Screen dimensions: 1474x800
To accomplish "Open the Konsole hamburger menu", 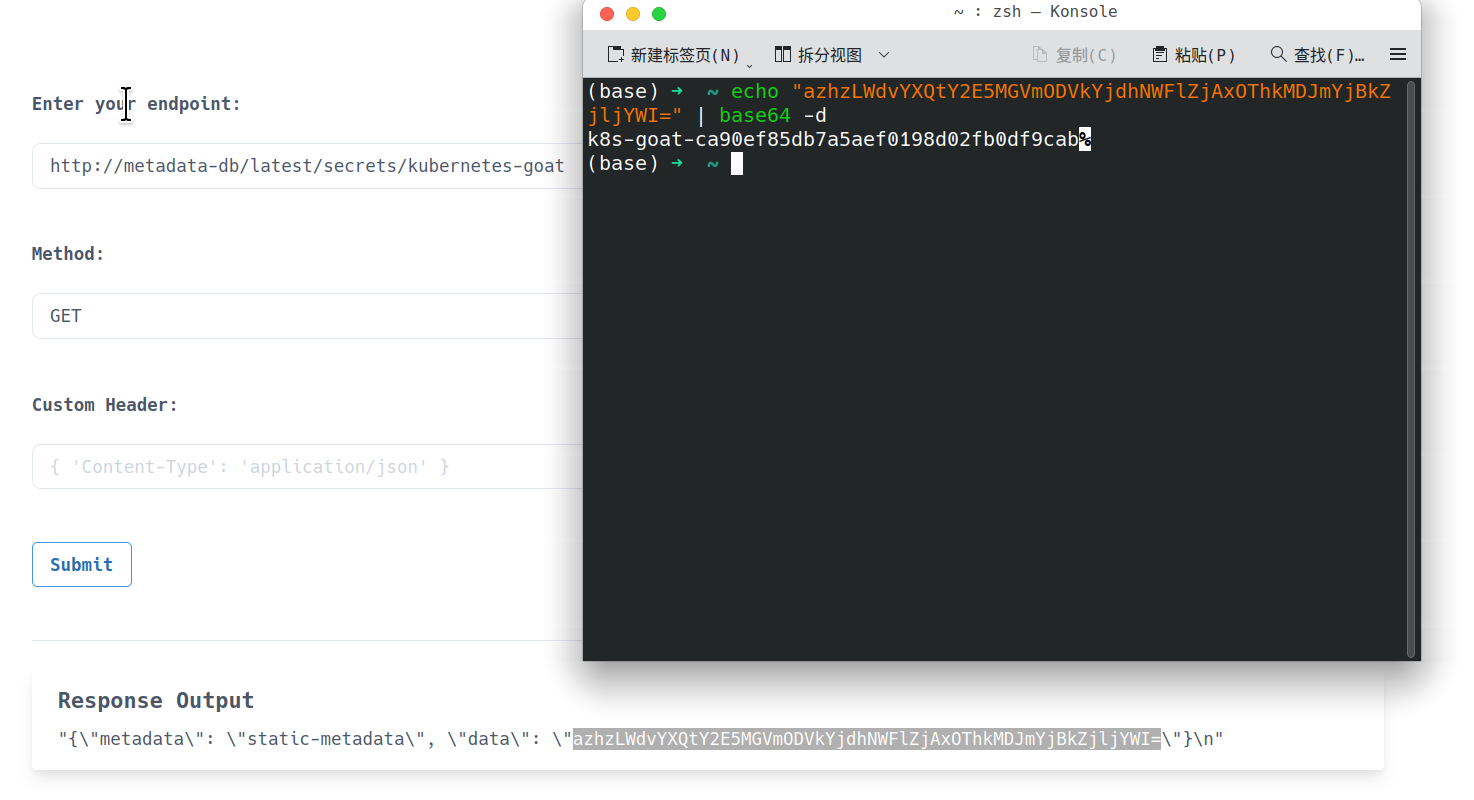I will (x=1398, y=55).
